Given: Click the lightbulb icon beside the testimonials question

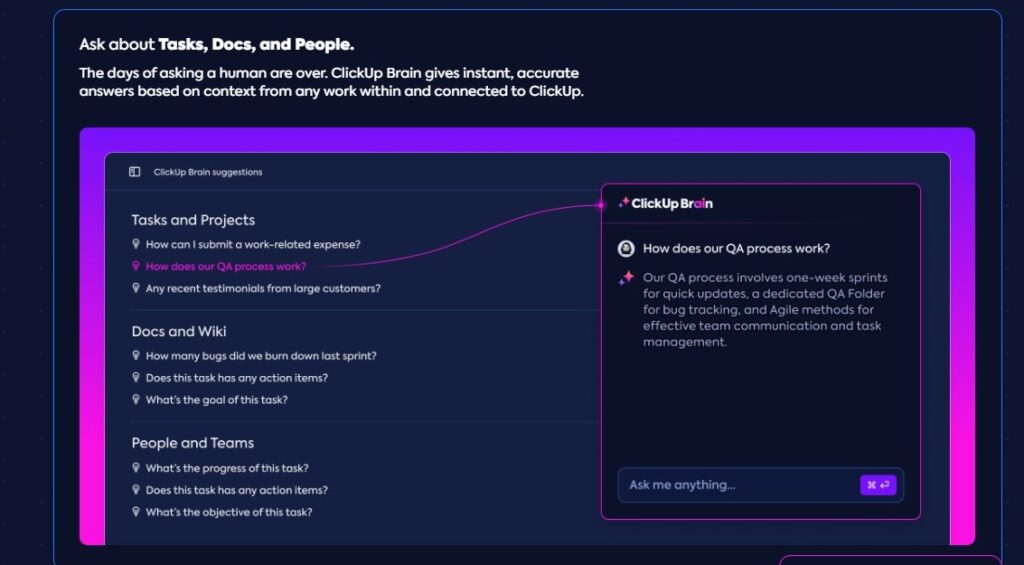Looking at the screenshot, I should point(136,288).
